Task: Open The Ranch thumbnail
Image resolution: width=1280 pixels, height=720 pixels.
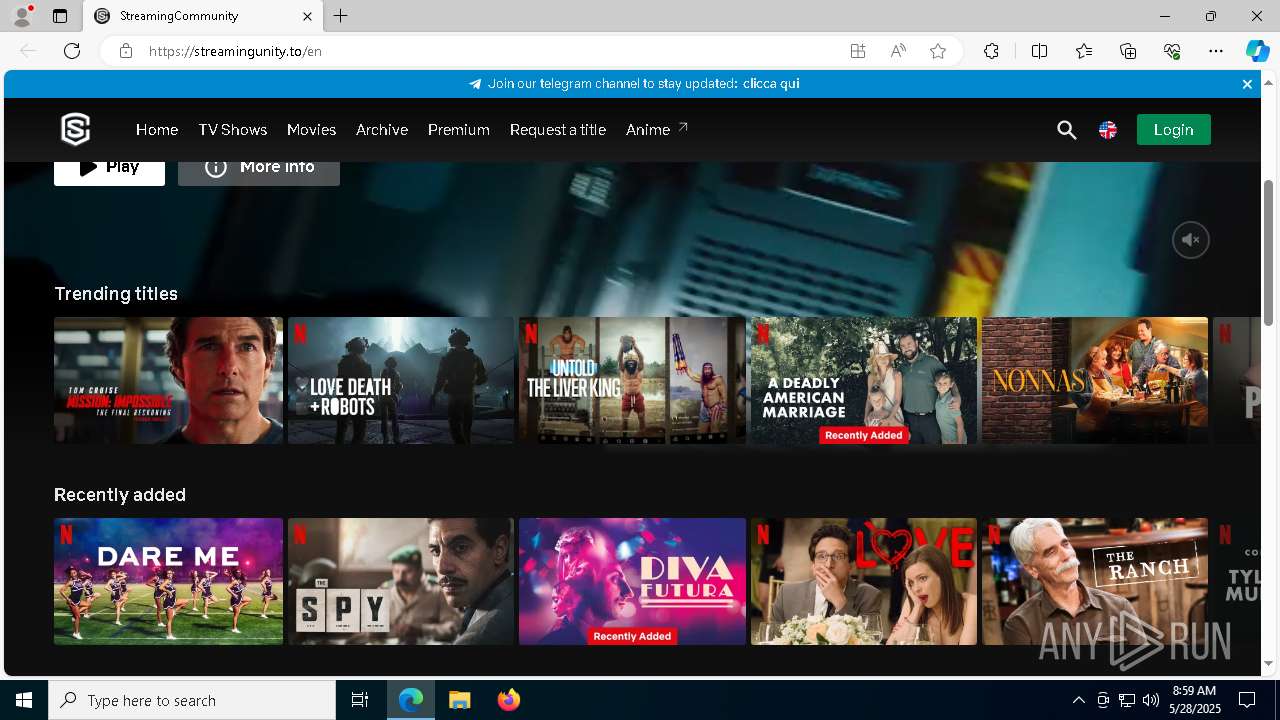Action: click(1095, 581)
